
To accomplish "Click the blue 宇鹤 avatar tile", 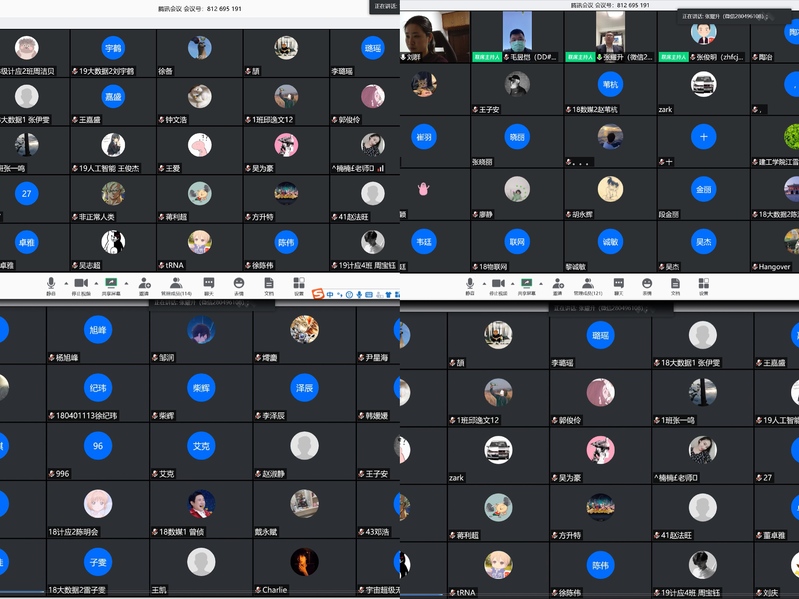I will coord(113,48).
